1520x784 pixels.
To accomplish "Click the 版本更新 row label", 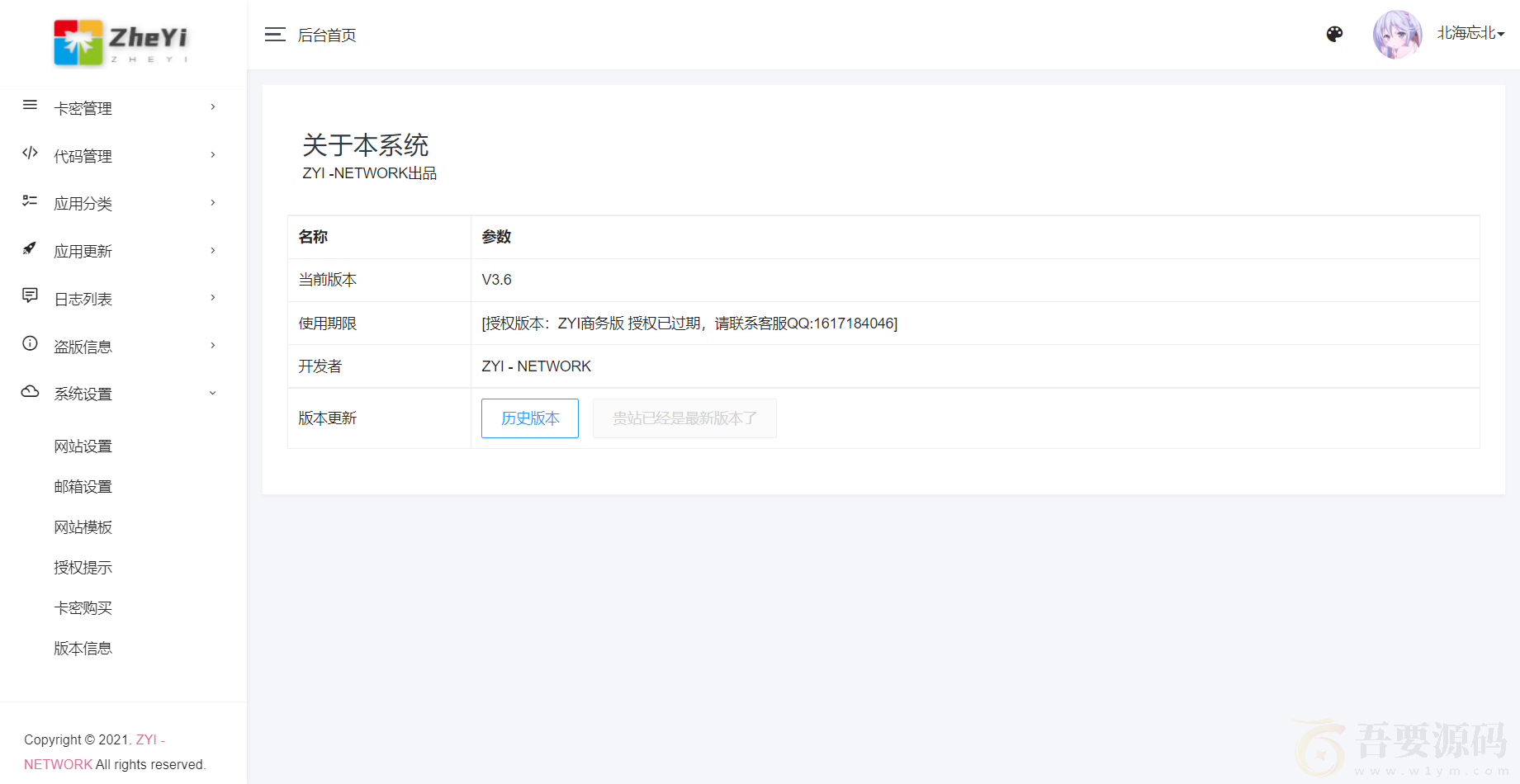I will pos(327,418).
